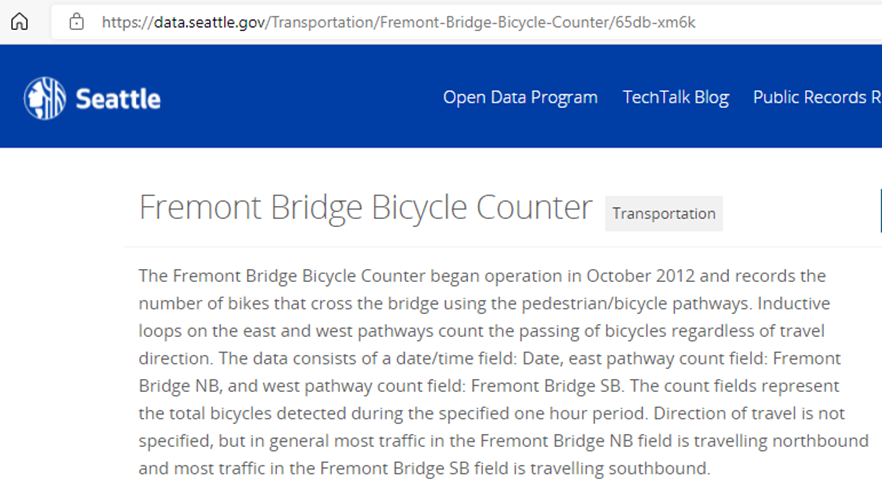The image size is (882, 488).
Task: Click the Seattle wordmark in the header
Action: click(x=118, y=98)
